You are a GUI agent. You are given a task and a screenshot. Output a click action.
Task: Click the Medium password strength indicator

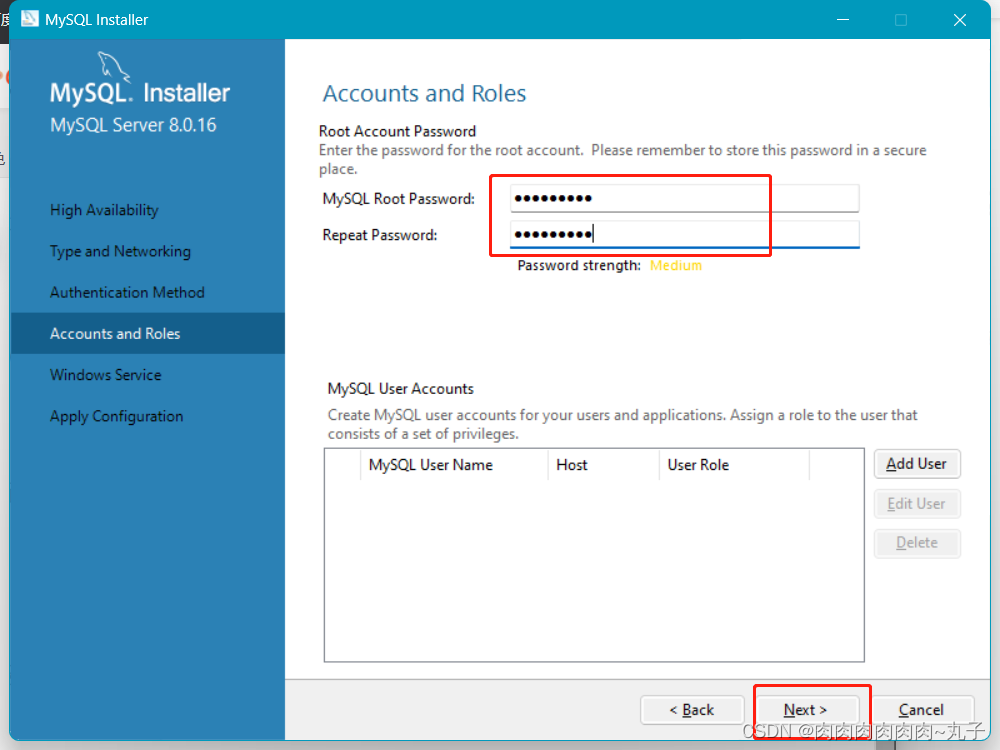(x=676, y=265)
